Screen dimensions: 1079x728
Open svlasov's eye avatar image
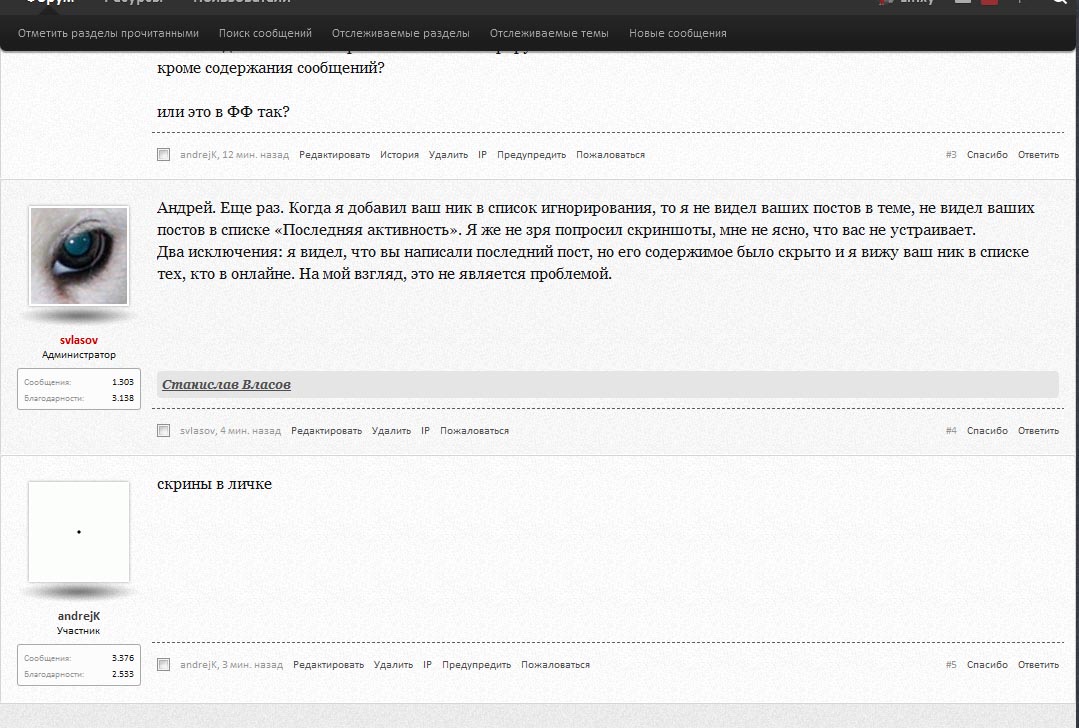coord(79,256)
